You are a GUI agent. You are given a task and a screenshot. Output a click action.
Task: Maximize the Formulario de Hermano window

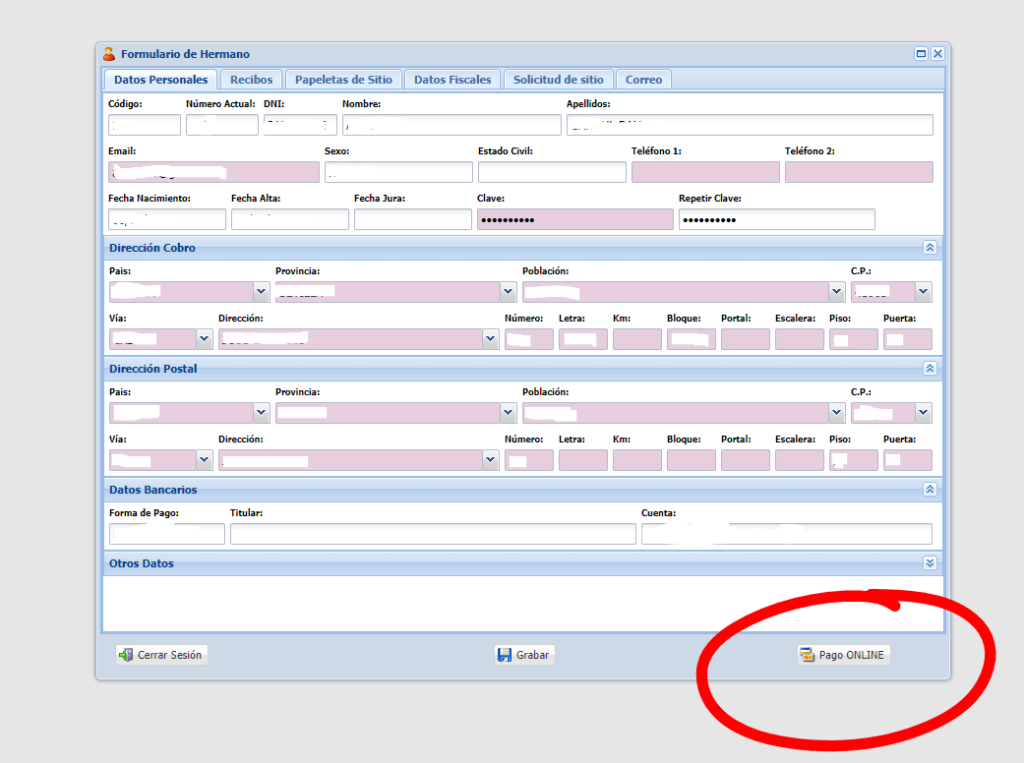(921, 54)
